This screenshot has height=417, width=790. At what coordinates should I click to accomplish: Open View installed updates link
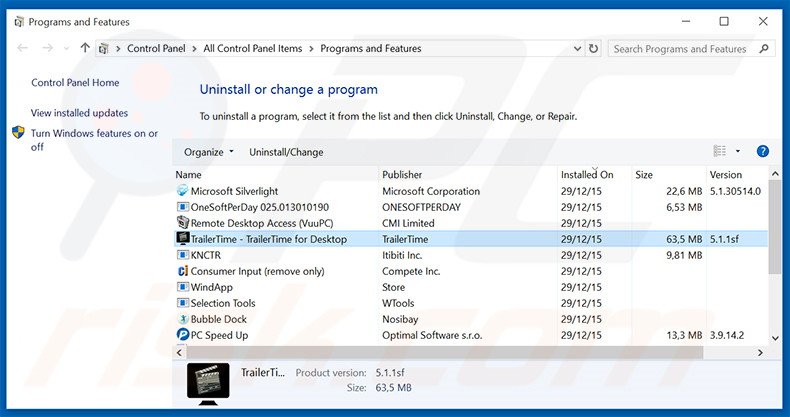point(79,113)
